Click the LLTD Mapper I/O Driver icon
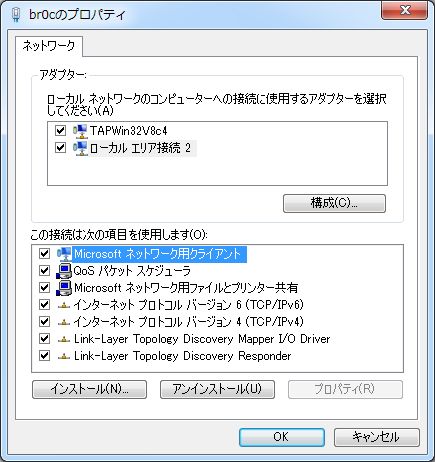This screenshot has width=435, height=462. point(64,339)
